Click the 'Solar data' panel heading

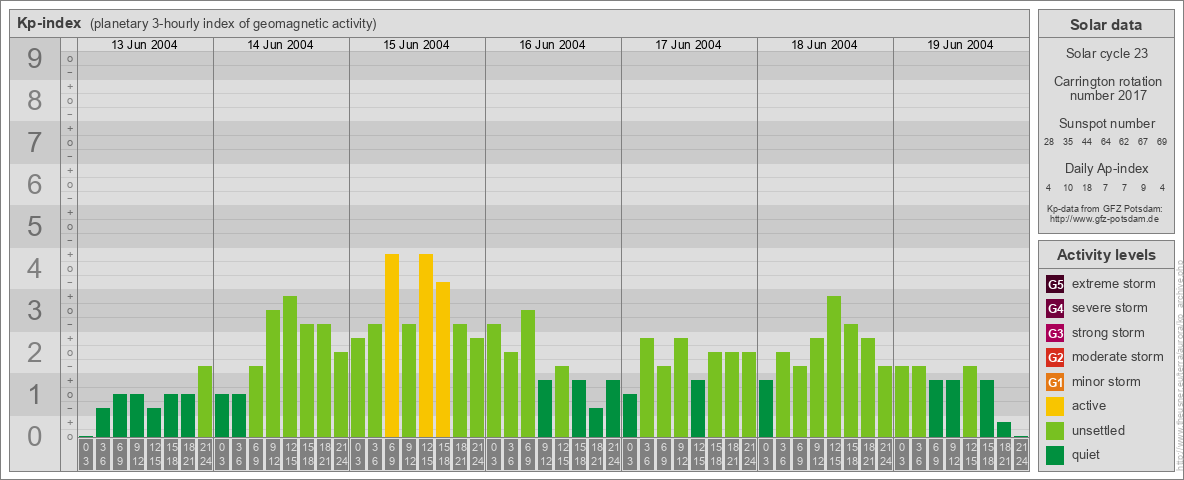pyautogui.click(x=1105, y=25)
